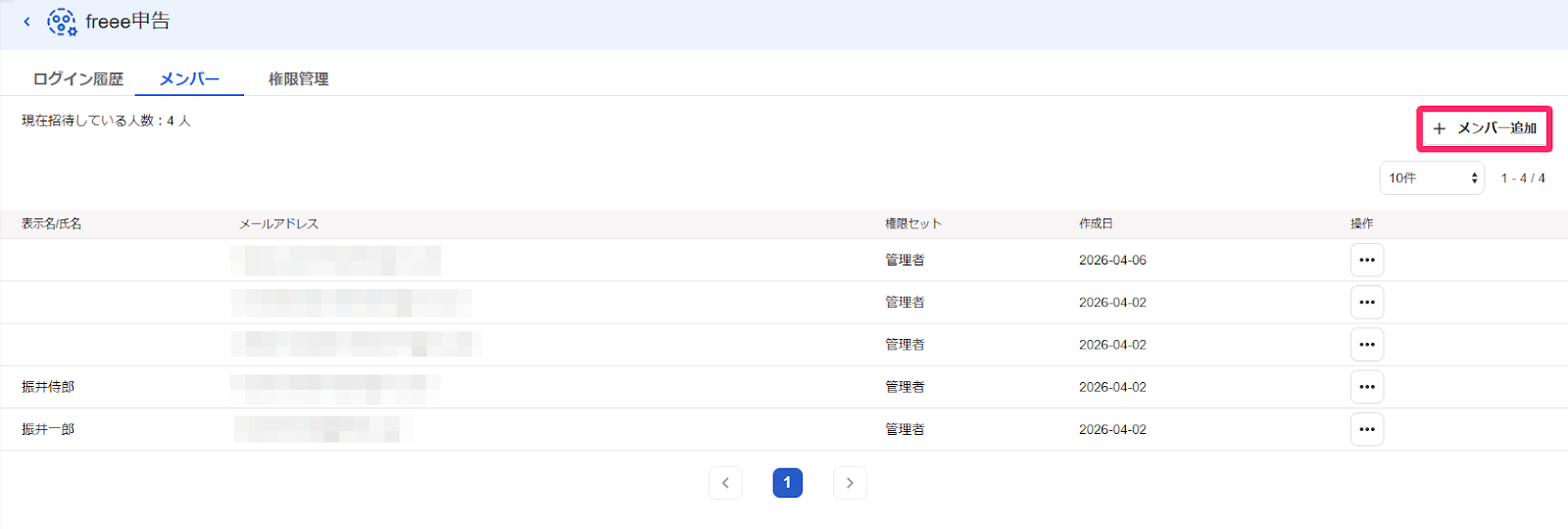Click the date 2026-04-06
This screenshot has height=529, width=1568.
tap(1112, 261)
